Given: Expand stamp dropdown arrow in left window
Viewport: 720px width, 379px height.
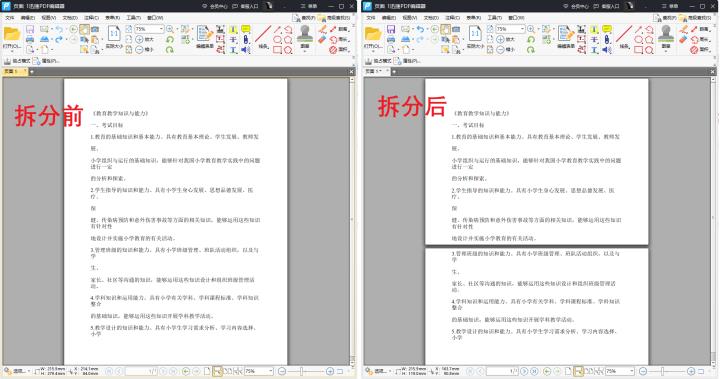Looking at the screenshot, I should pos(304,51).
